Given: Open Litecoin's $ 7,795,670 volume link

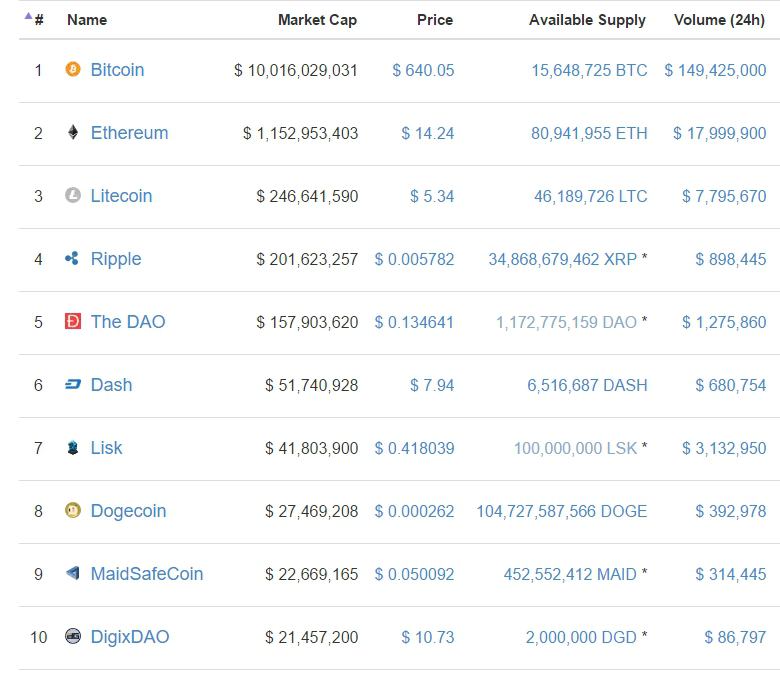Looking at the screenshot, I should 724,196.
